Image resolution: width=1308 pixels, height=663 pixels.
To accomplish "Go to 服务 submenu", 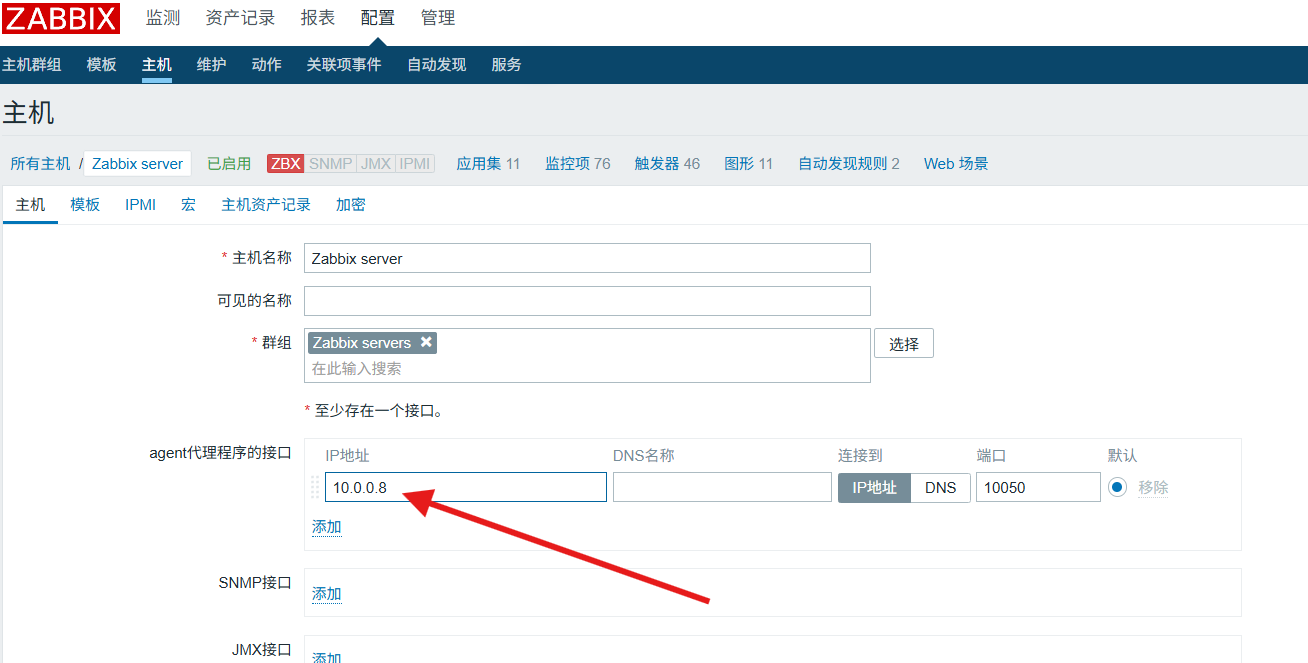I will coord(507,64).
